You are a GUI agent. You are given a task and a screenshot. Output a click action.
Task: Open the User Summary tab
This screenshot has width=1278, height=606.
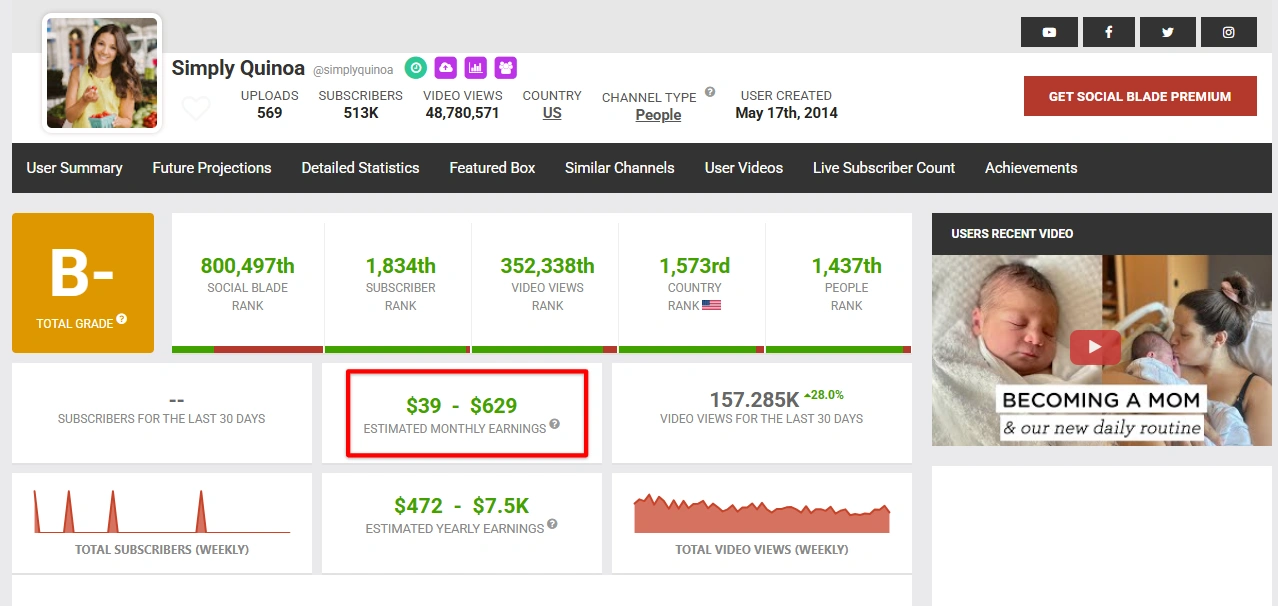(74, 168)
